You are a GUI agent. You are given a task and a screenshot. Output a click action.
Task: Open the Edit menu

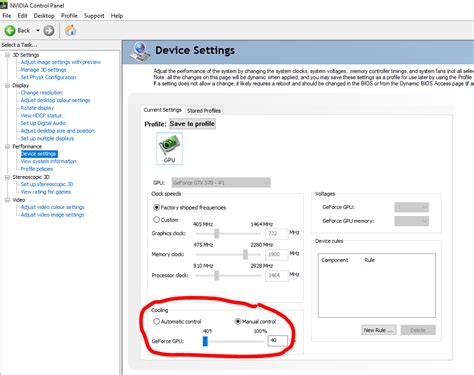(22, 16)
